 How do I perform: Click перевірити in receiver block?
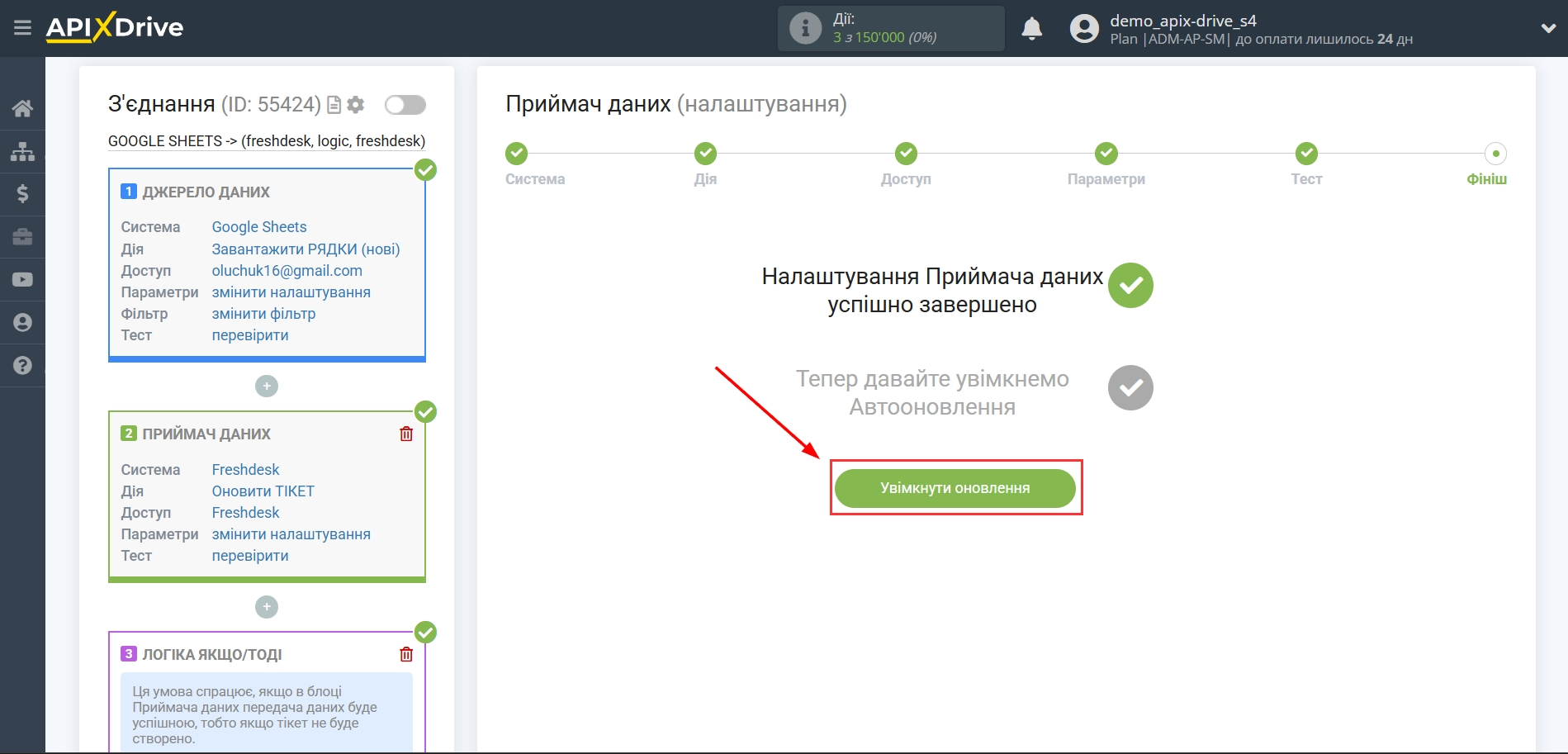pos(250,556)
